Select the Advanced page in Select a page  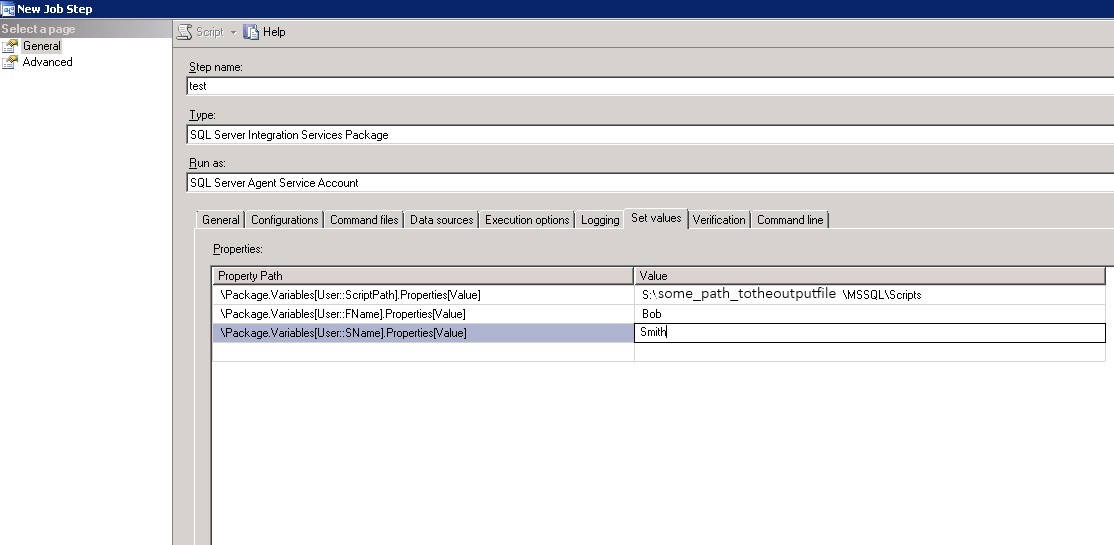point(48,63)
